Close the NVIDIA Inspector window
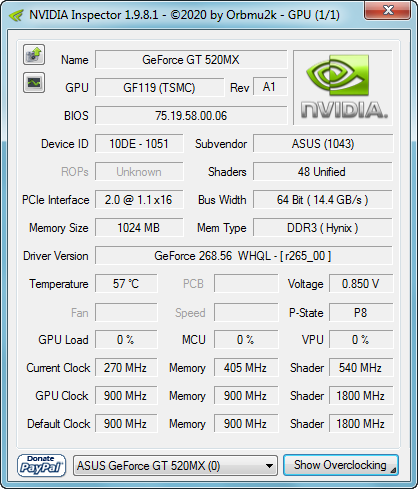The image size is (418, 489). pos(388,11)
